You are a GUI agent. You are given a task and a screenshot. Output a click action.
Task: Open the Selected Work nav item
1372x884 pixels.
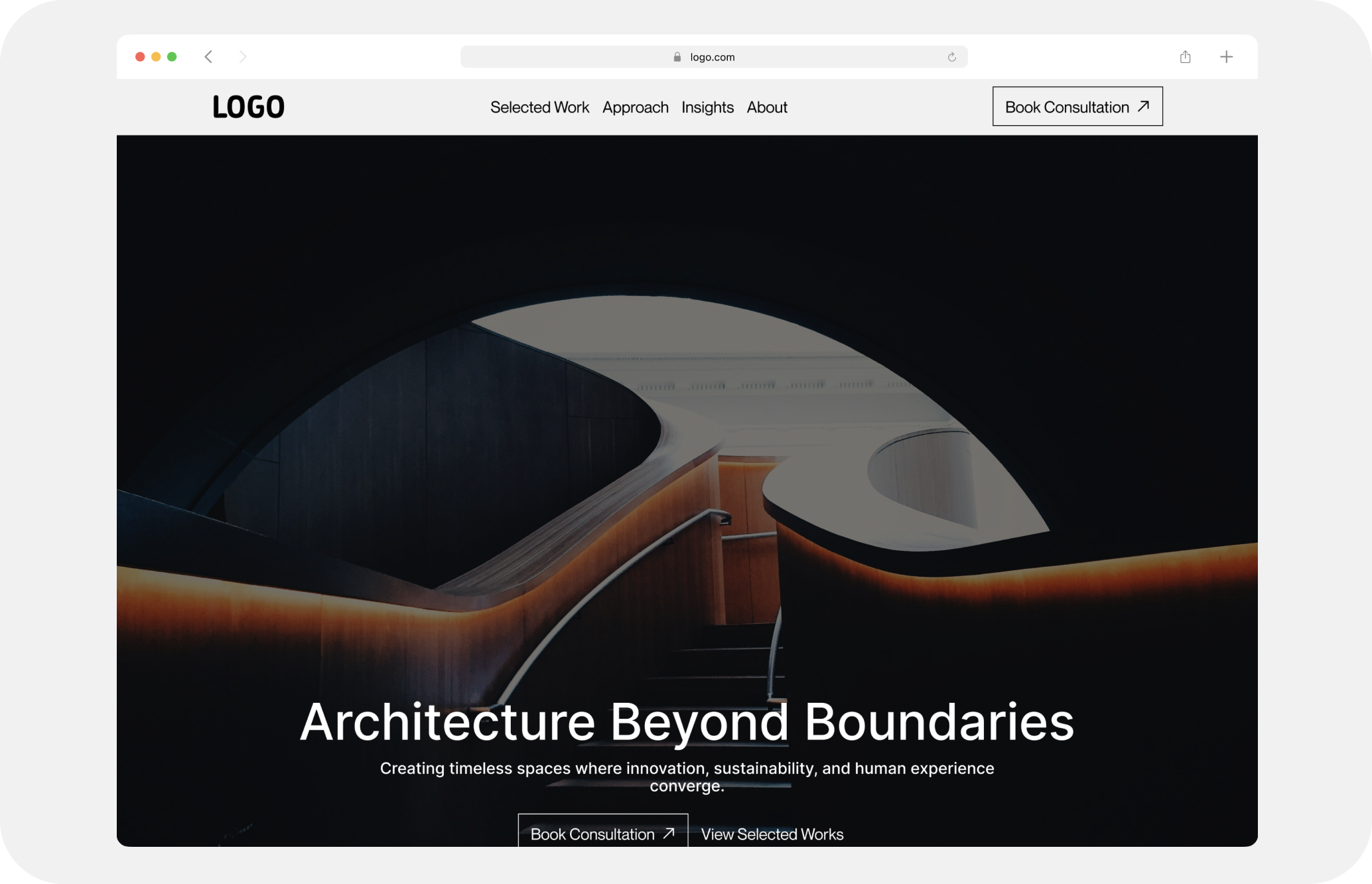point(539,108)
